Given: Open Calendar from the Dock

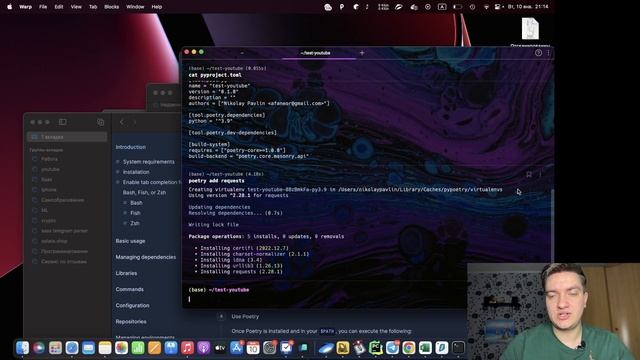Looking at the screenshot, I should [253, 348].
